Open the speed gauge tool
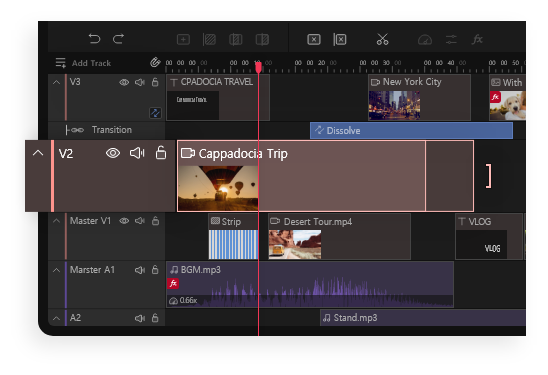This screenshot has width=548, height=375. click(425, 40)
